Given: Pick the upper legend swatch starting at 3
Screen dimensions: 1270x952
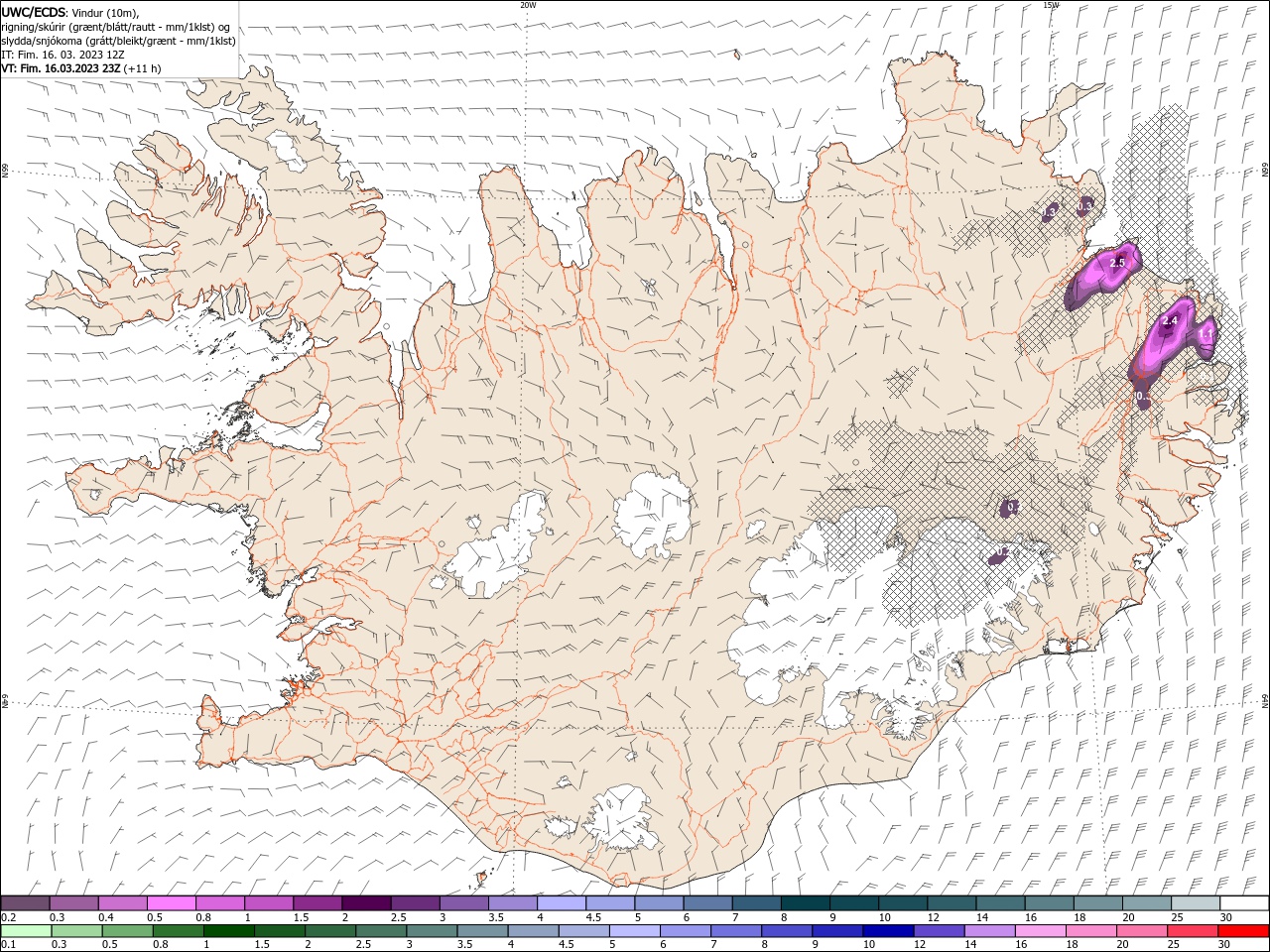Looking at the screenshot, I should pos(463,903).
